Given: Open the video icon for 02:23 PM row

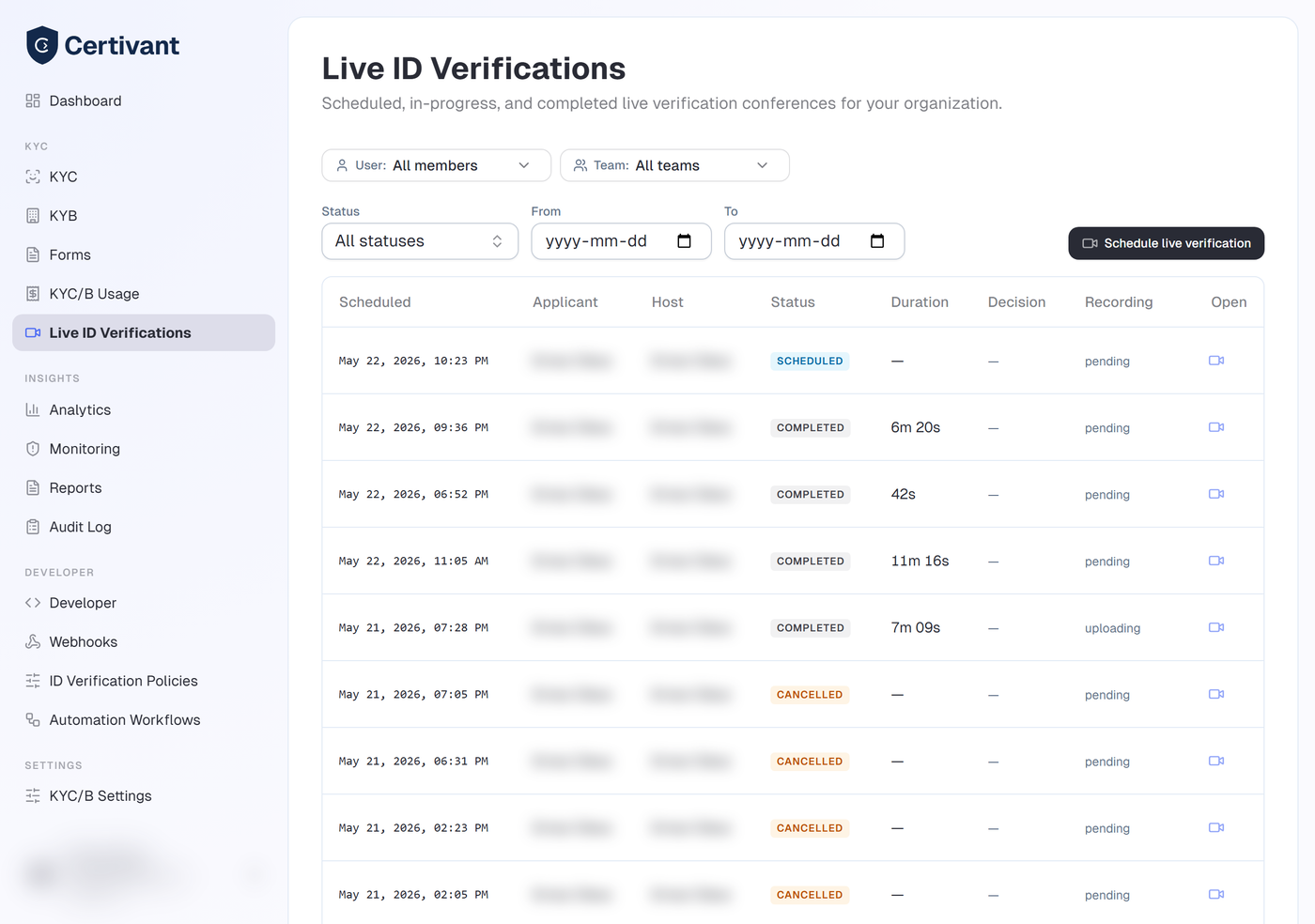Looking at the screenshot, I should [x=1216, y=827].
